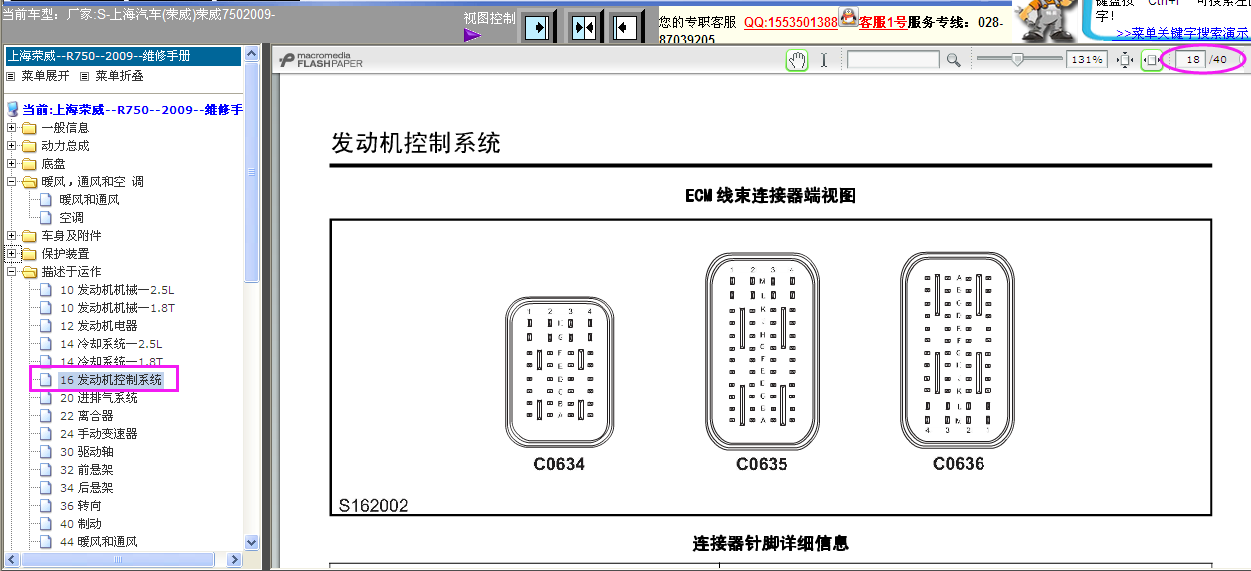Click the C0634 connector label
1251x571 pixels.
[x=559, y=464]
